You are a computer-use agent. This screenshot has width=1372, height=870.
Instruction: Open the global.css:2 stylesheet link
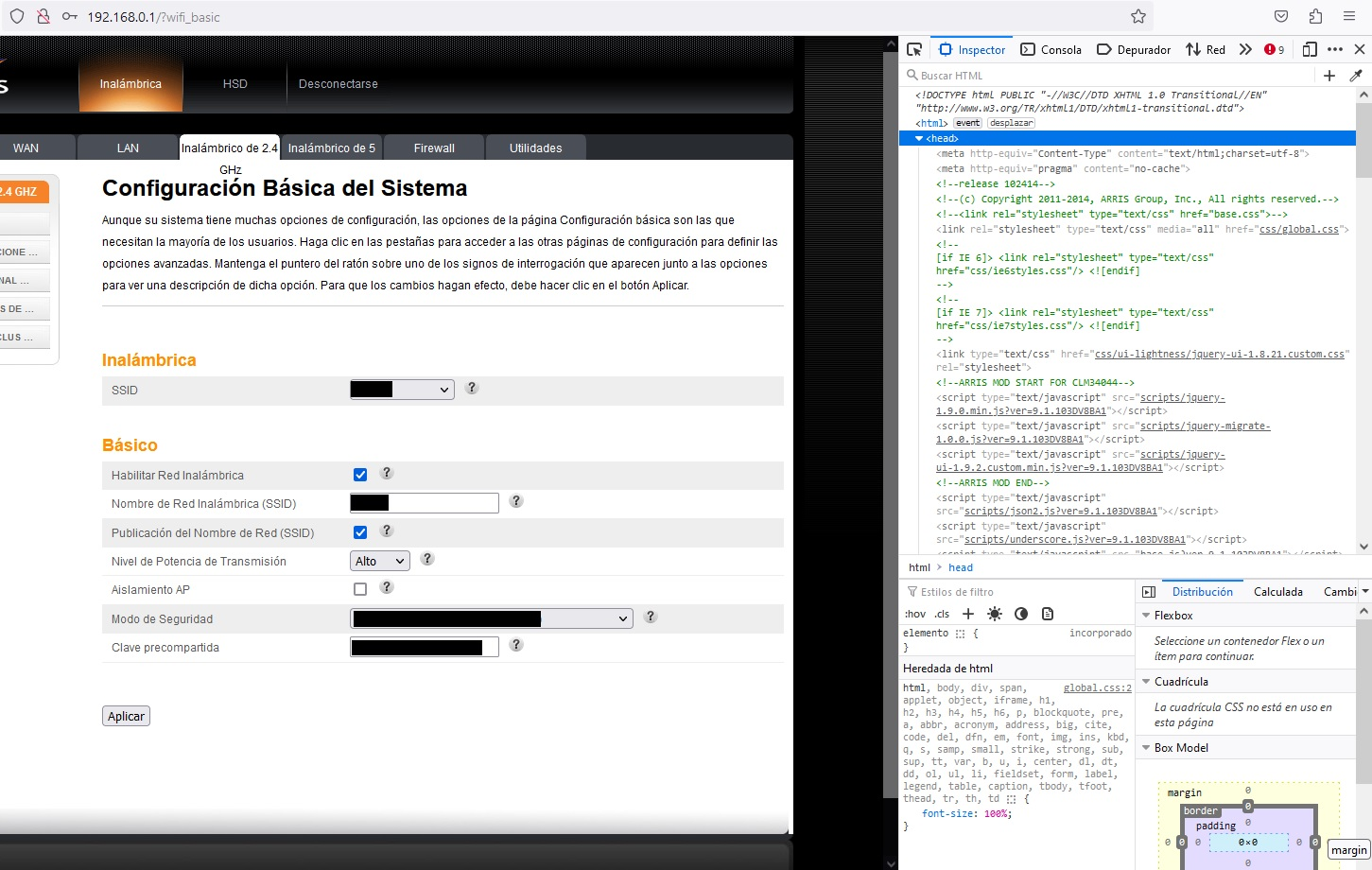pos(1097,688)
